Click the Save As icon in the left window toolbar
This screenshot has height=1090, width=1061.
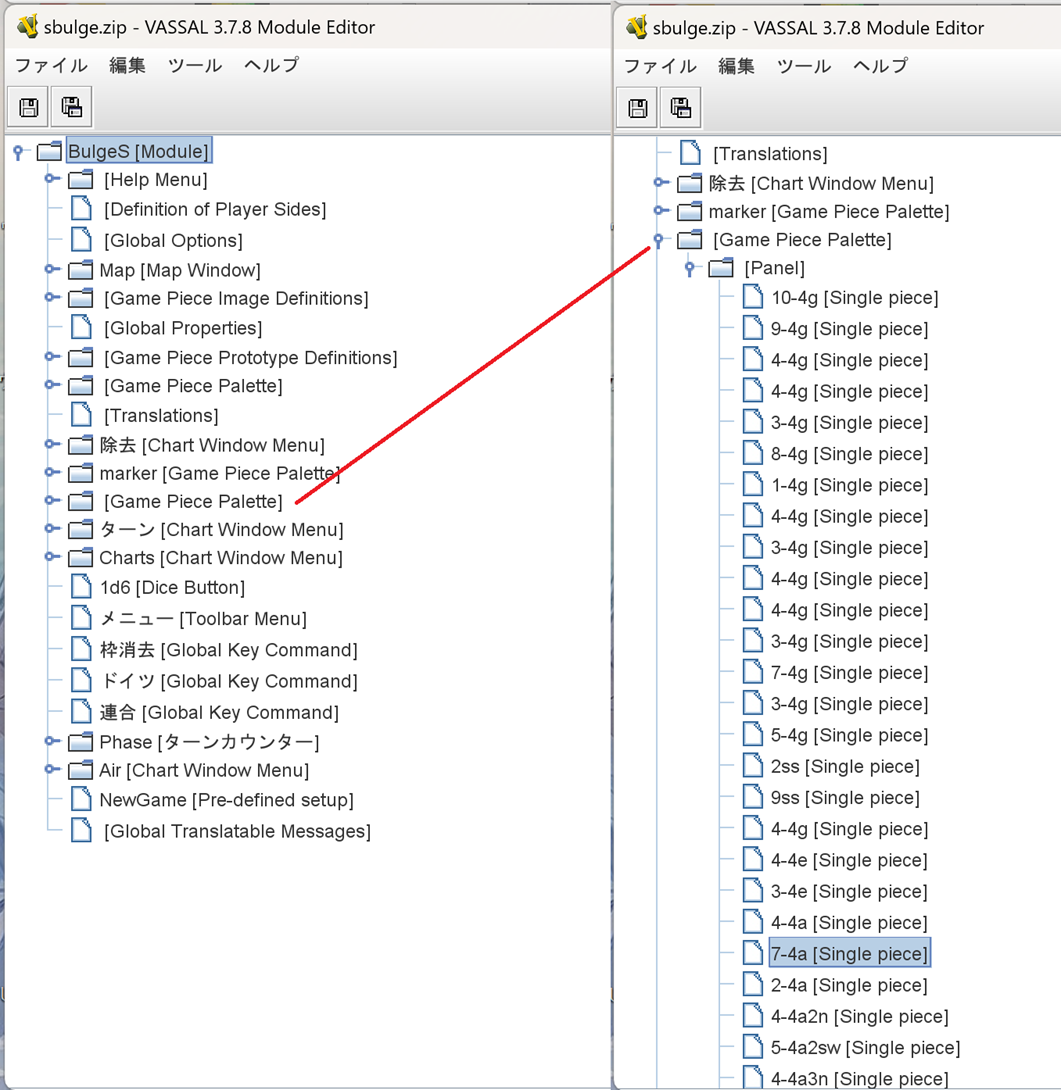point(72,107)
